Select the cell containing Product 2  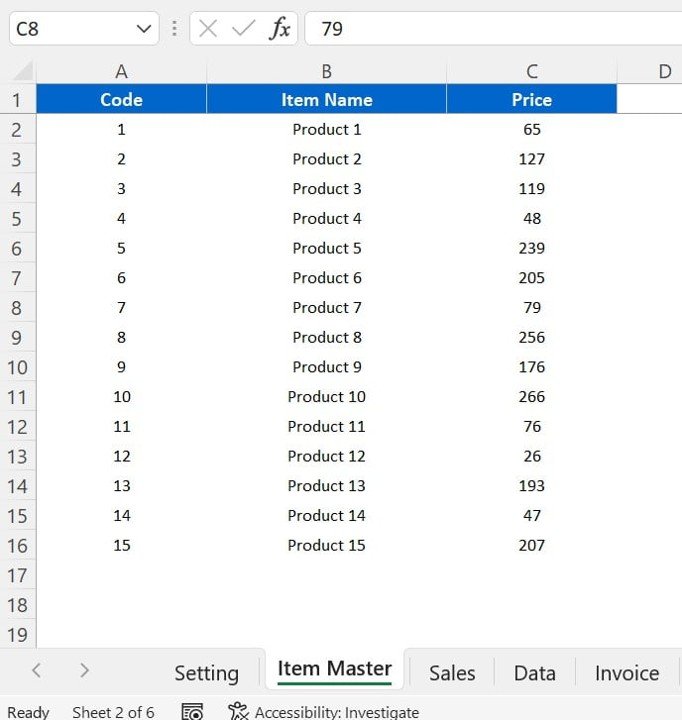(327, 159)
